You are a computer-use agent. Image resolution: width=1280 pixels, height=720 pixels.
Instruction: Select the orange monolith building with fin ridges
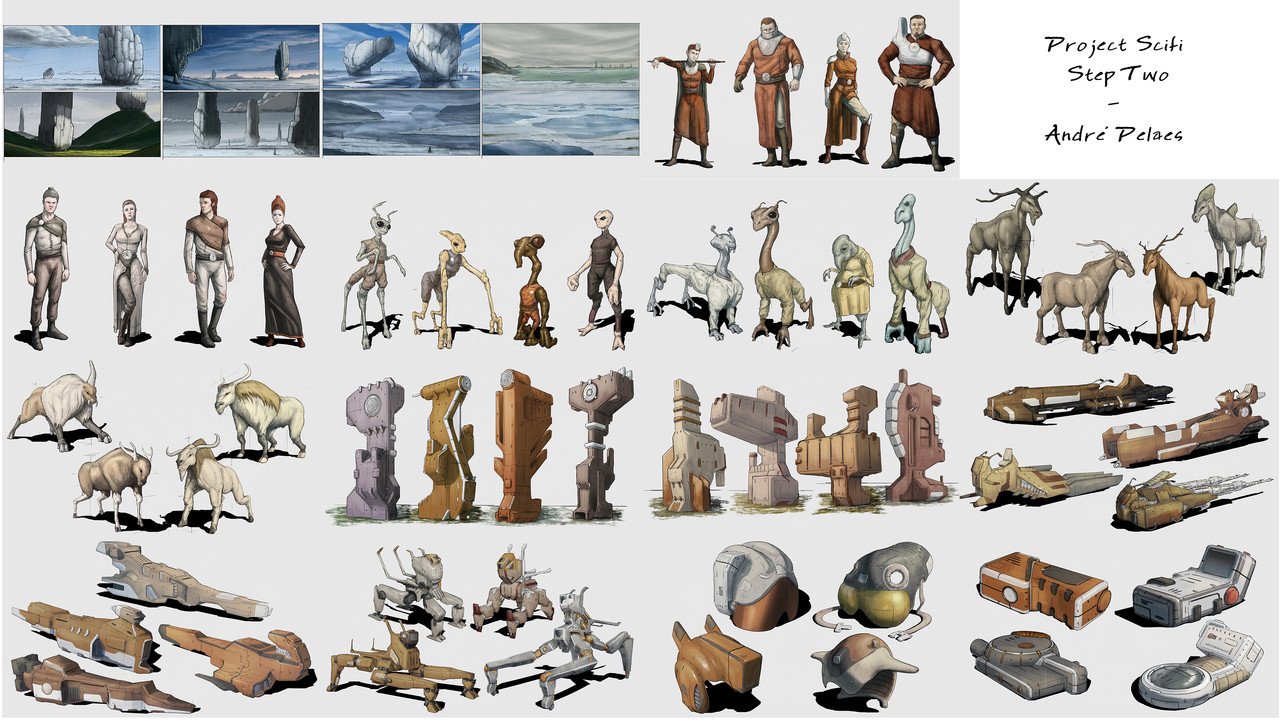(x=523, y=444)
